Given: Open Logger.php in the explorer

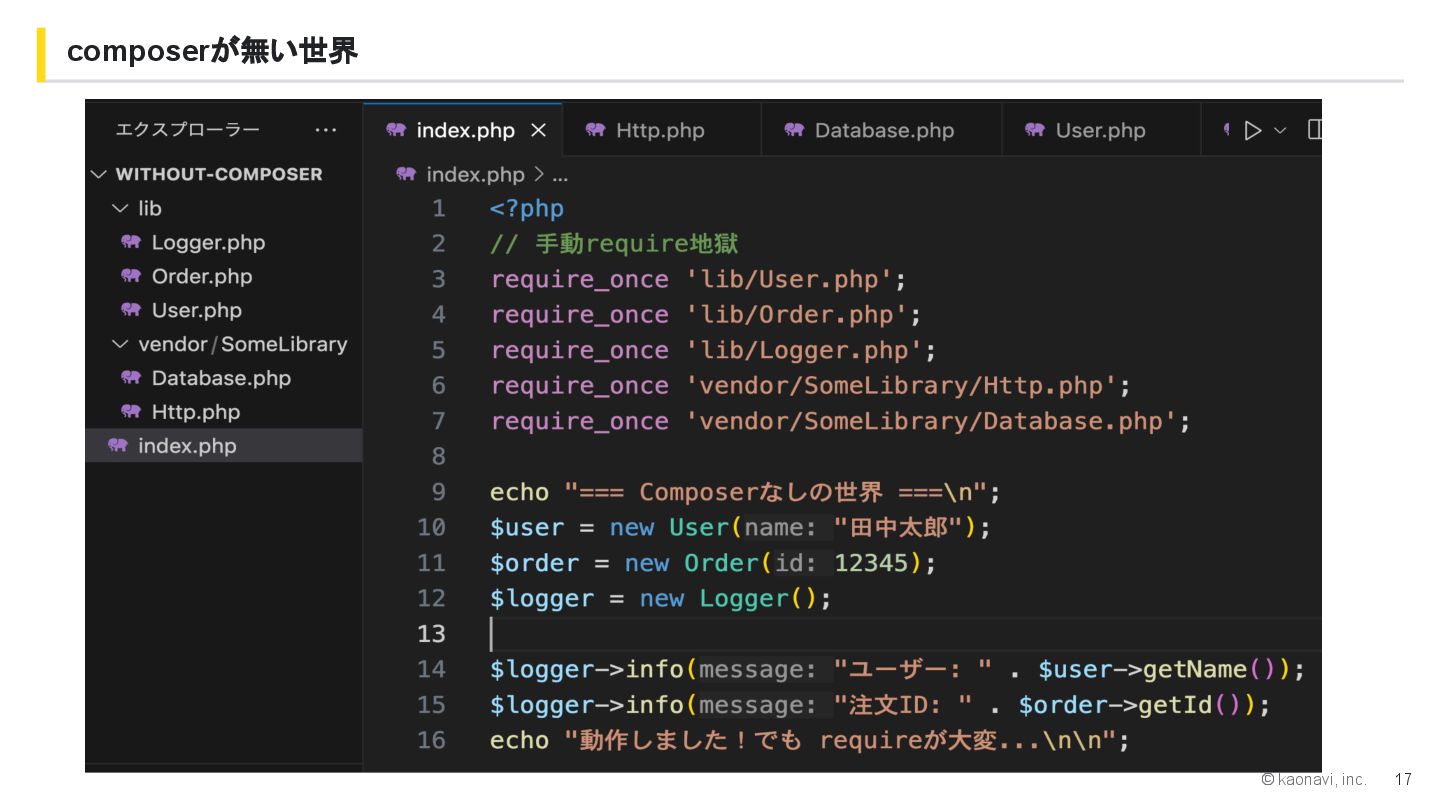Looking at the screenshot, I should [x=208, y=242].
